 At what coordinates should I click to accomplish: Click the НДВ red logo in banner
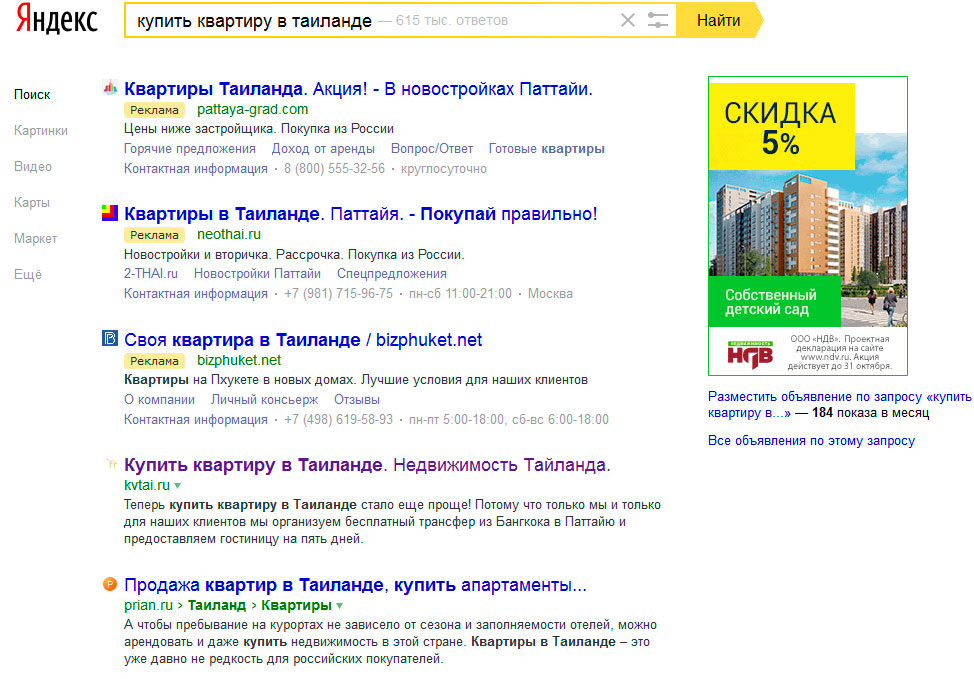pyautogui.click(x=750, y=354)
